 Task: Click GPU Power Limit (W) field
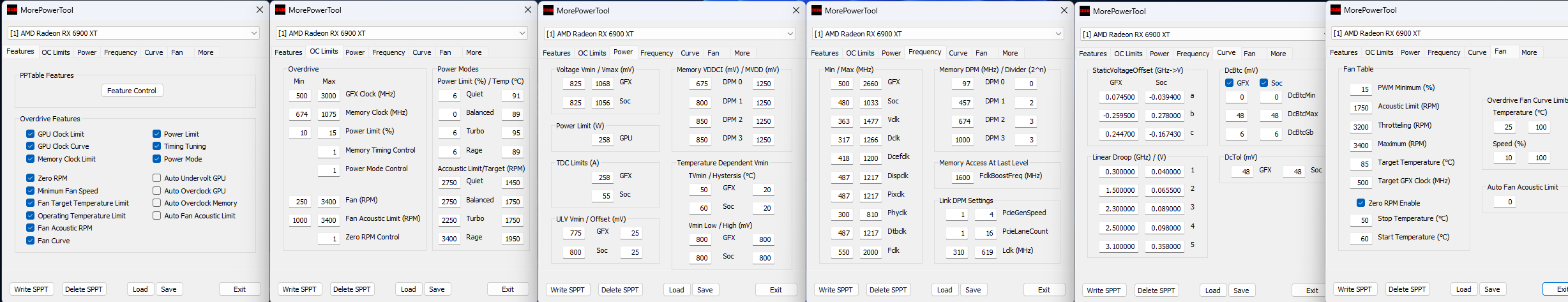pyautogui.click(x=601, y=139)
